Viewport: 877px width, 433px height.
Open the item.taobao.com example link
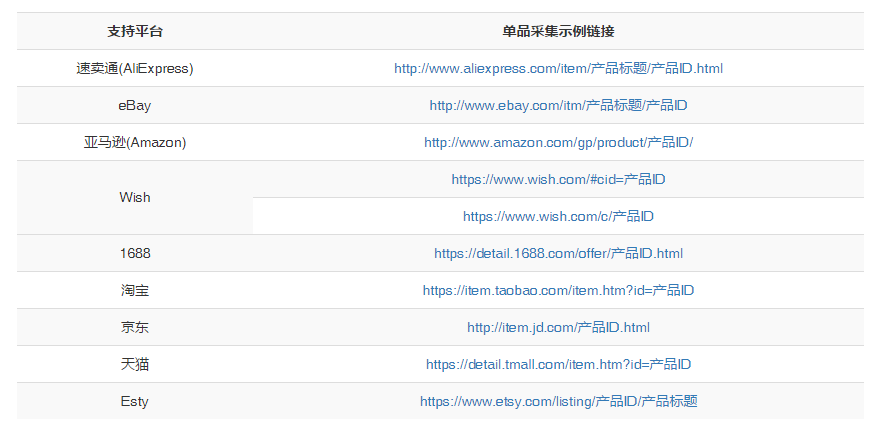coord(558,290)
